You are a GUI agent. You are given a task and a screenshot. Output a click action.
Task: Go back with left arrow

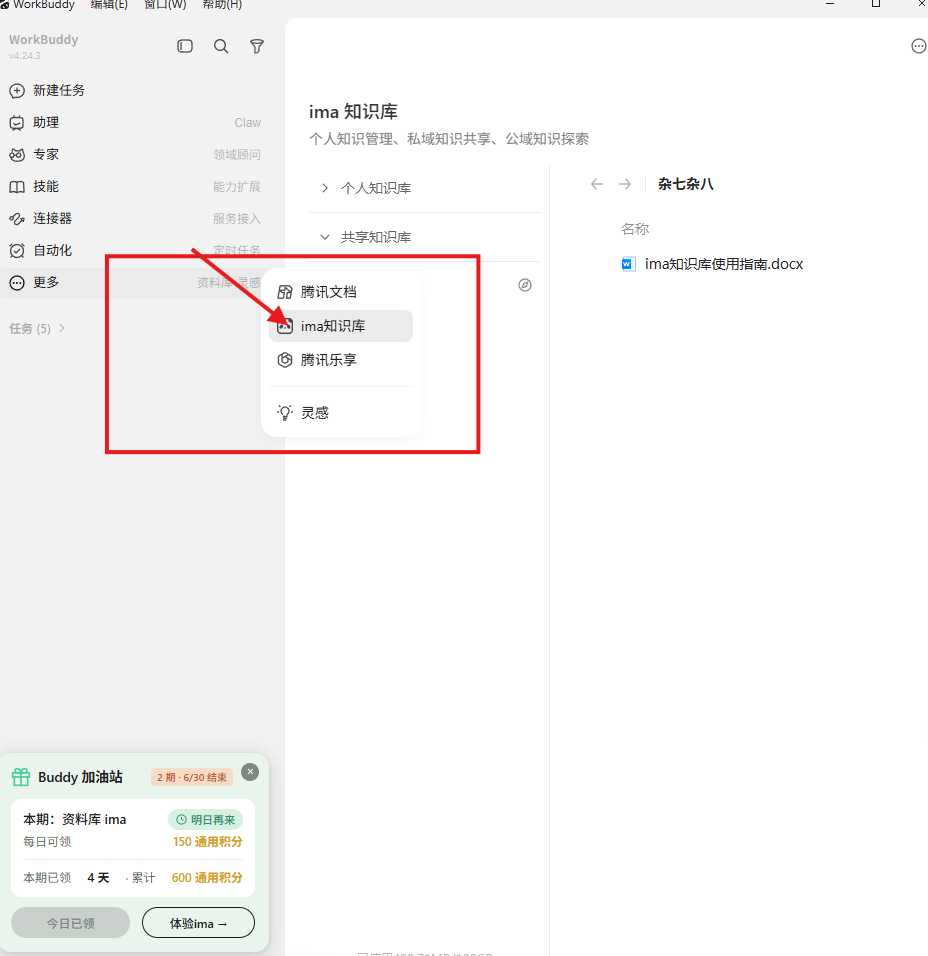[597, 184]
